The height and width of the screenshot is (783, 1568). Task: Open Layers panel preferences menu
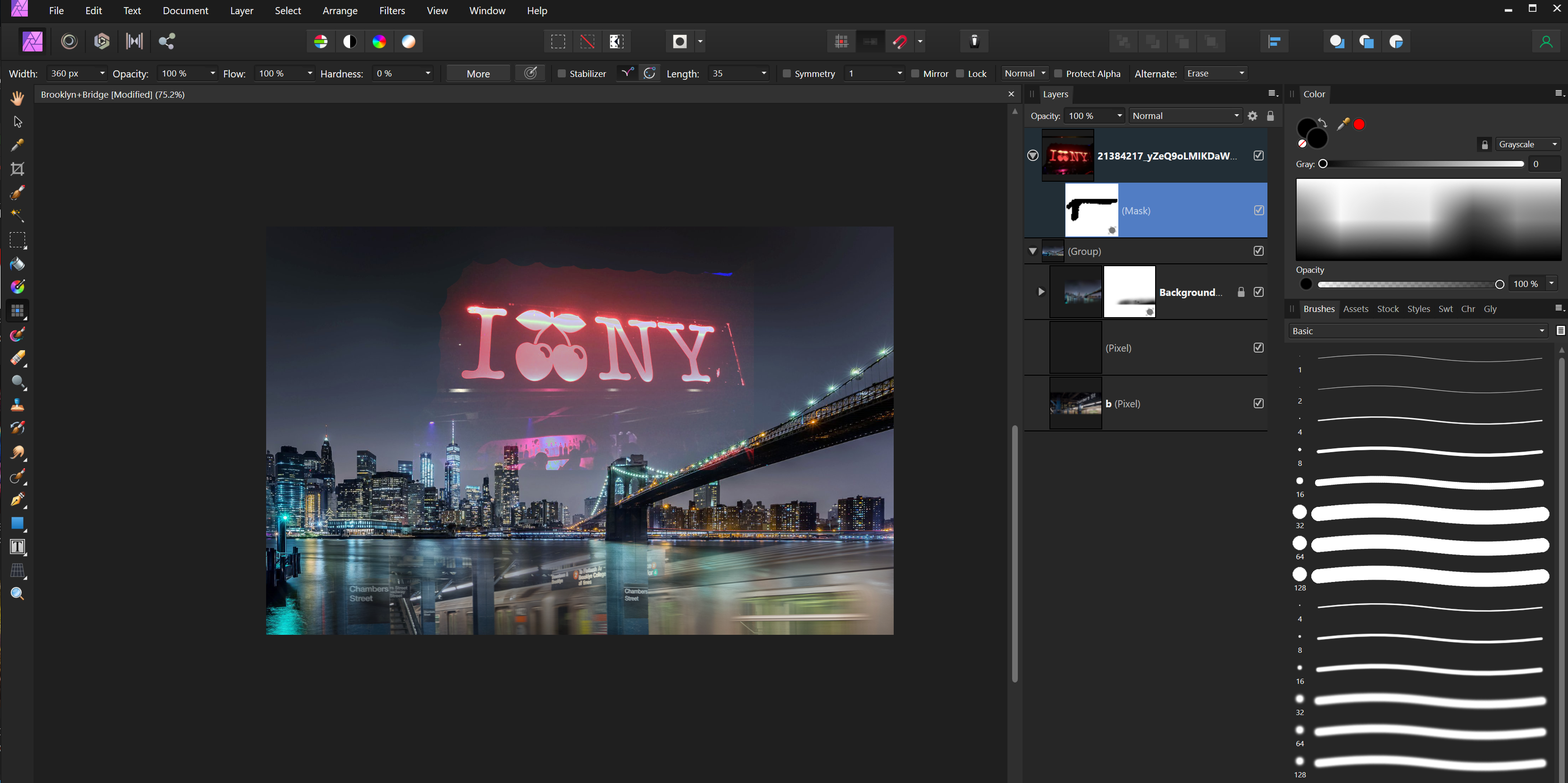pos(1272,93)
